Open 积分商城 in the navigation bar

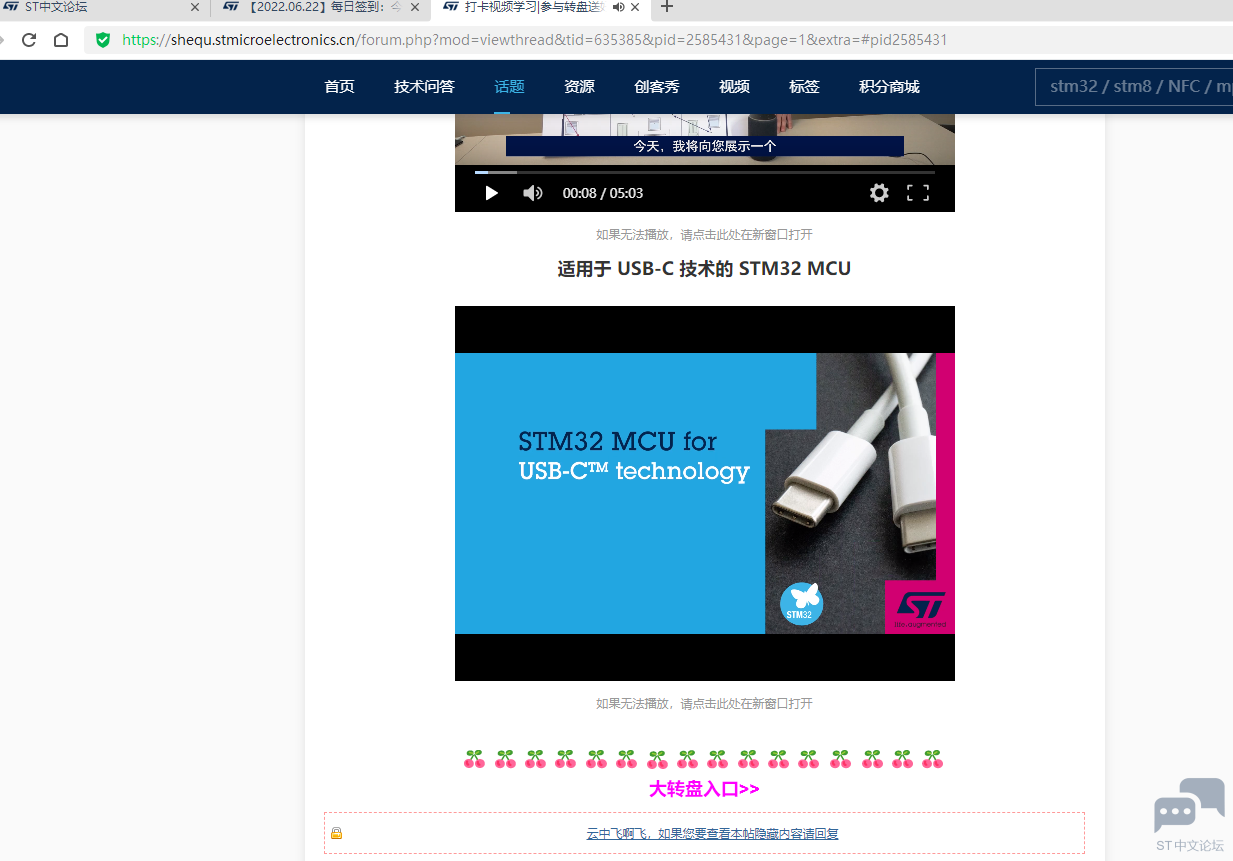point(889,87)
